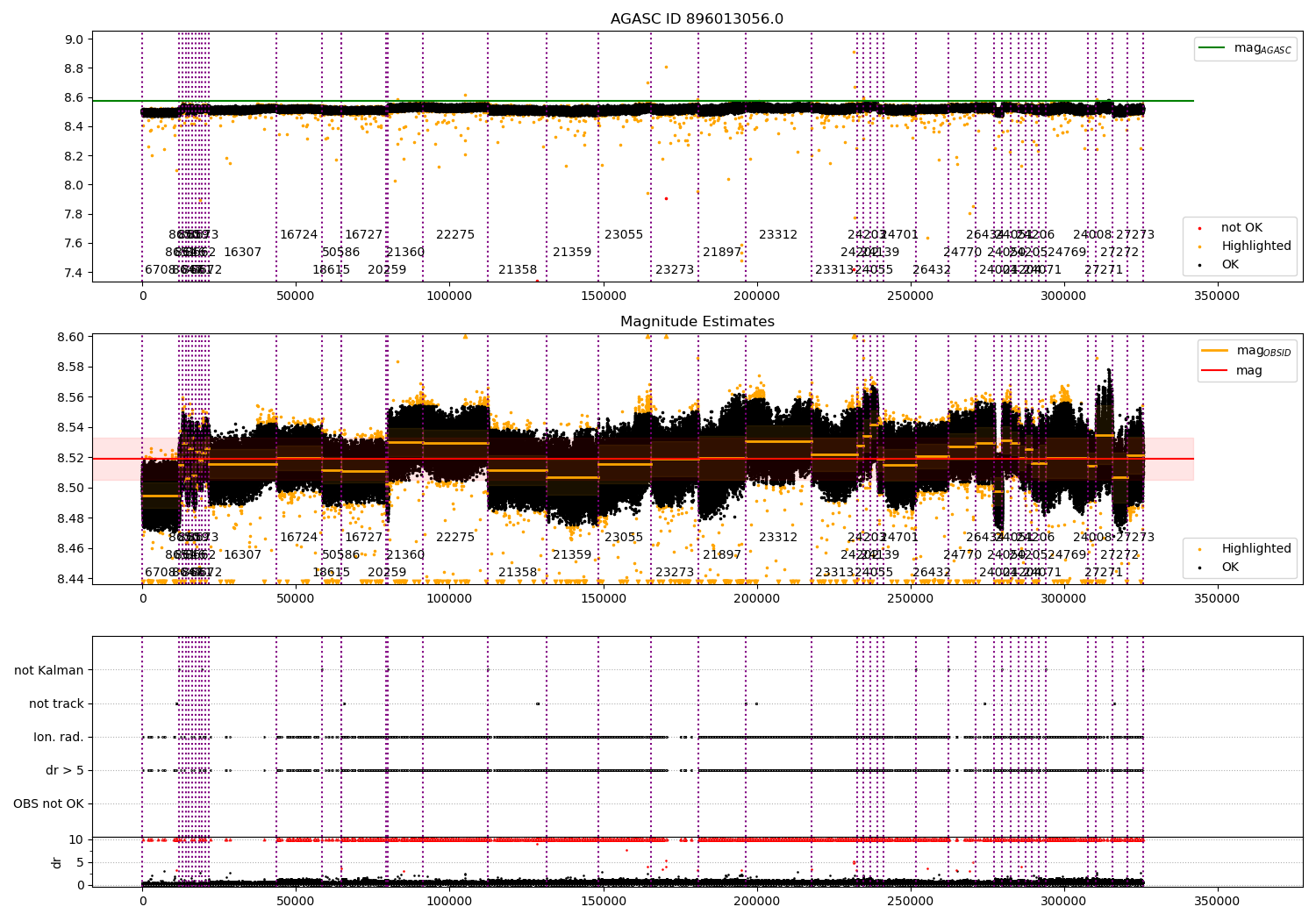Click the 7.4 tick label on top panel
Image resolution: width=1316 pixels, height=921 pixels.
pos(75,273)
